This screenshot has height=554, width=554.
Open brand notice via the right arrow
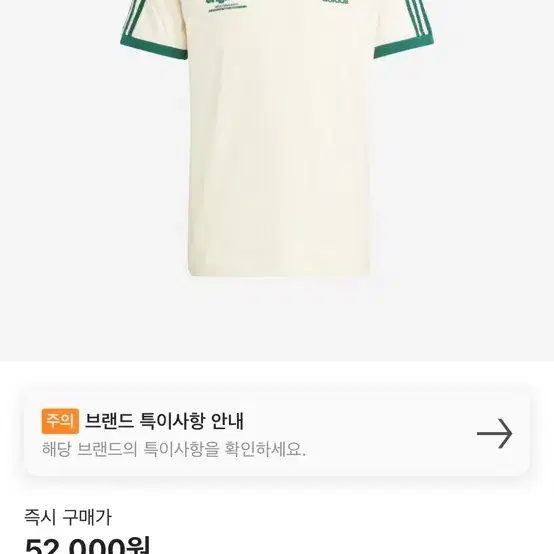pyautogui.click(x=494, y=434)
